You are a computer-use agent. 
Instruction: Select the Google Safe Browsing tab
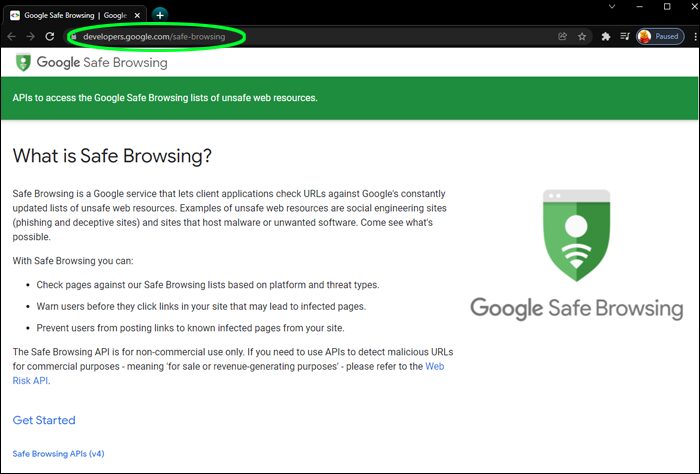click(75, 15)
